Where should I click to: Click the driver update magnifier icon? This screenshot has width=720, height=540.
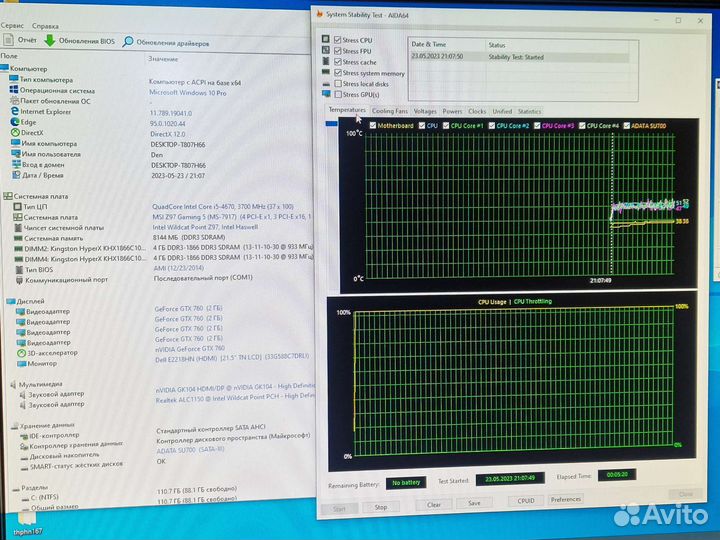pyautogui.click(x=128, y=42)
